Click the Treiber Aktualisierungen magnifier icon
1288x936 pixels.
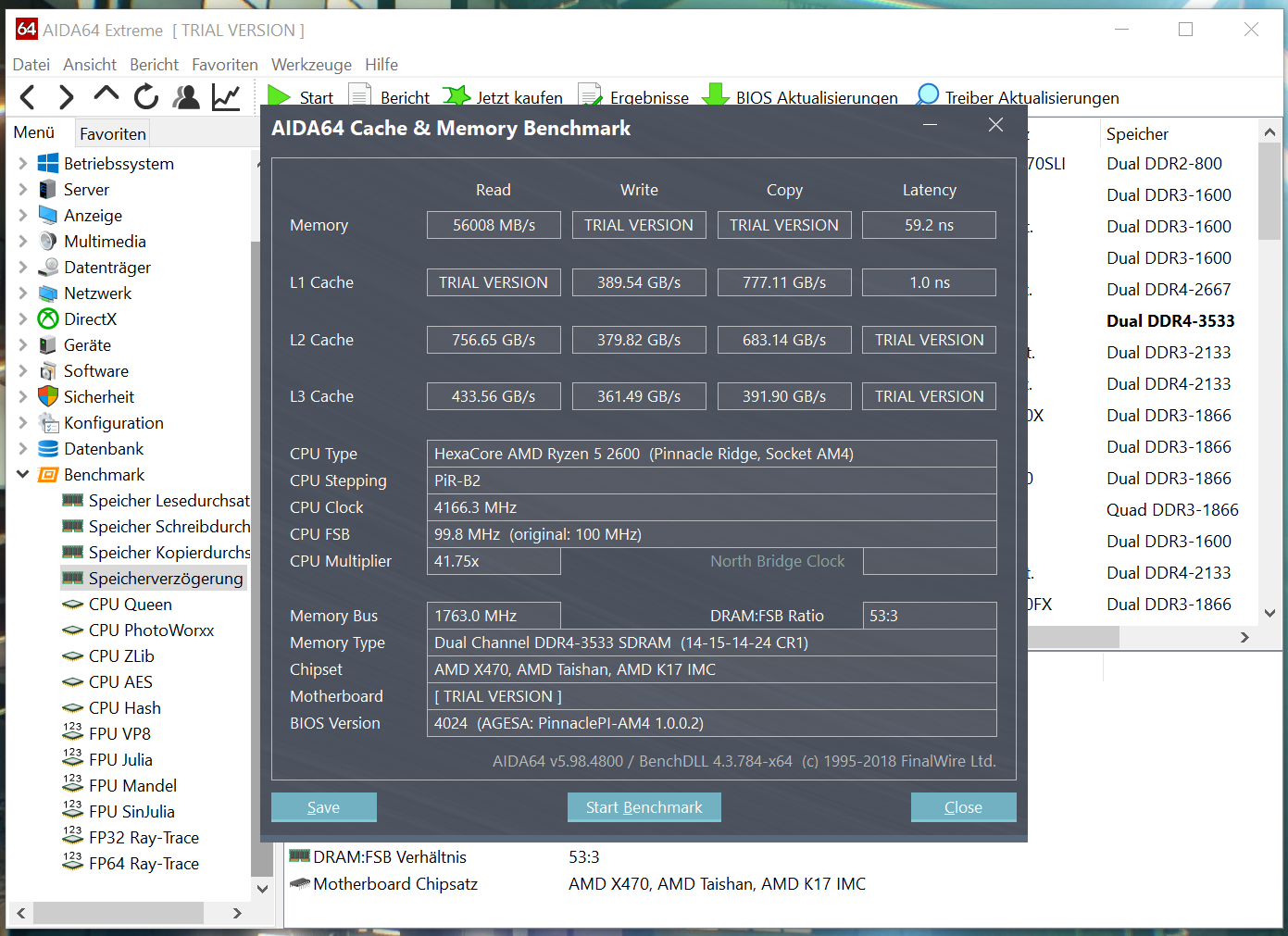coord(927,96)
